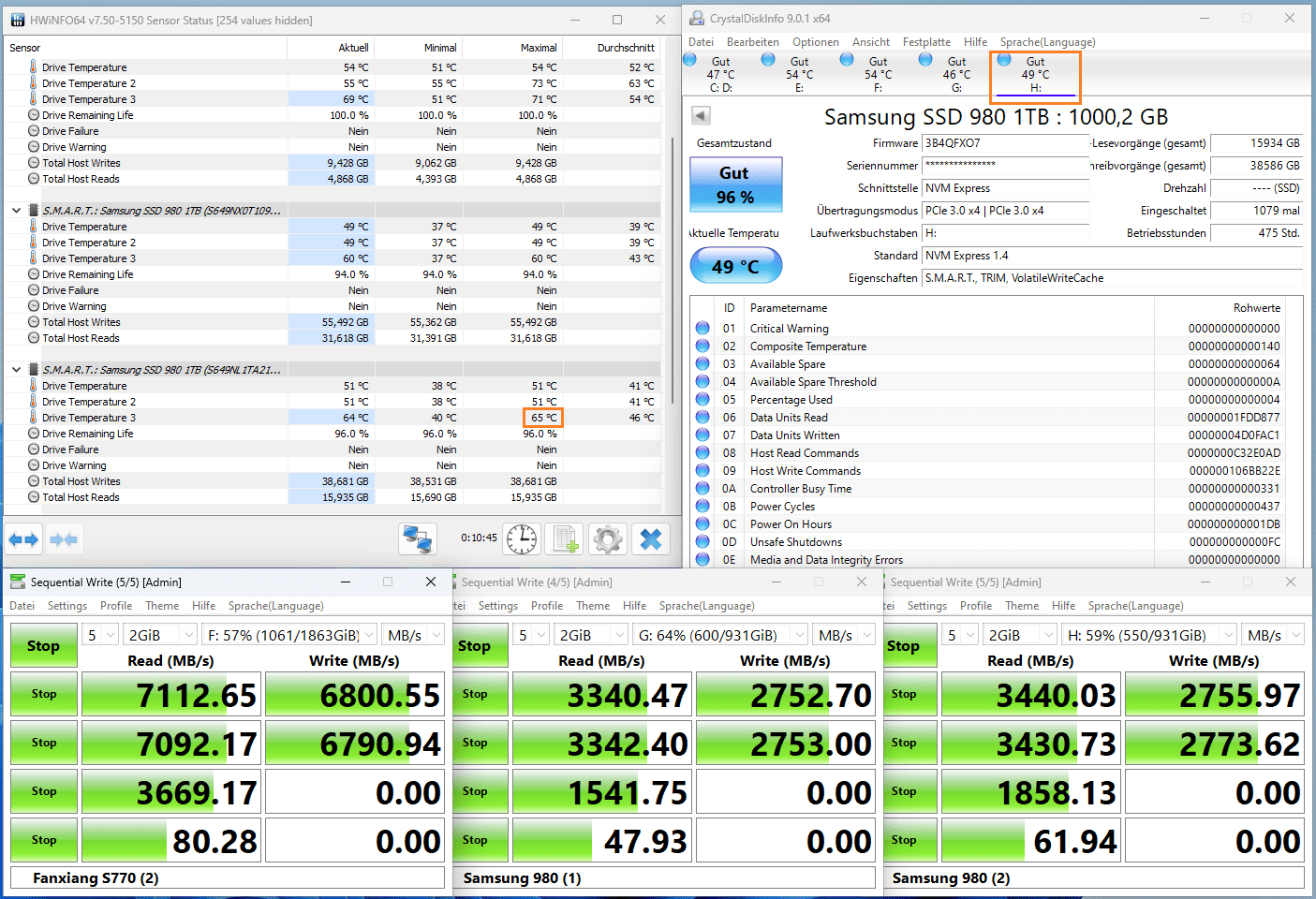Select Drive Remaining Life 94.0 % row
The width and height of the screenshot is (1316, 899).
pos(333,274)
